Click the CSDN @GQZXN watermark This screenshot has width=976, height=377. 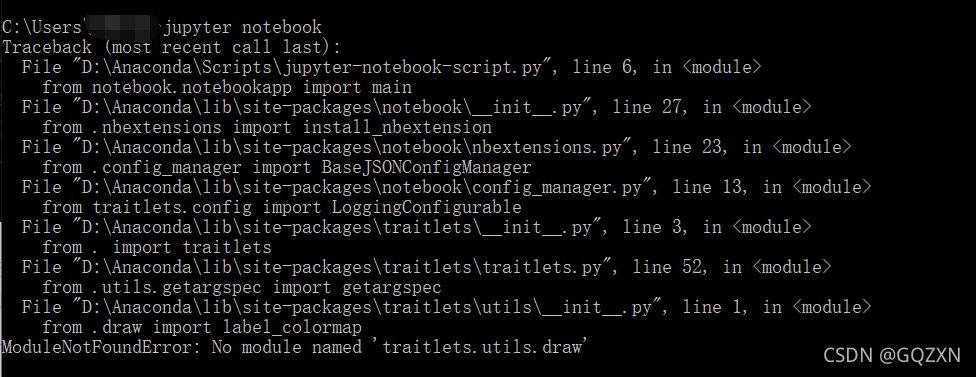[x=892, y=355]
